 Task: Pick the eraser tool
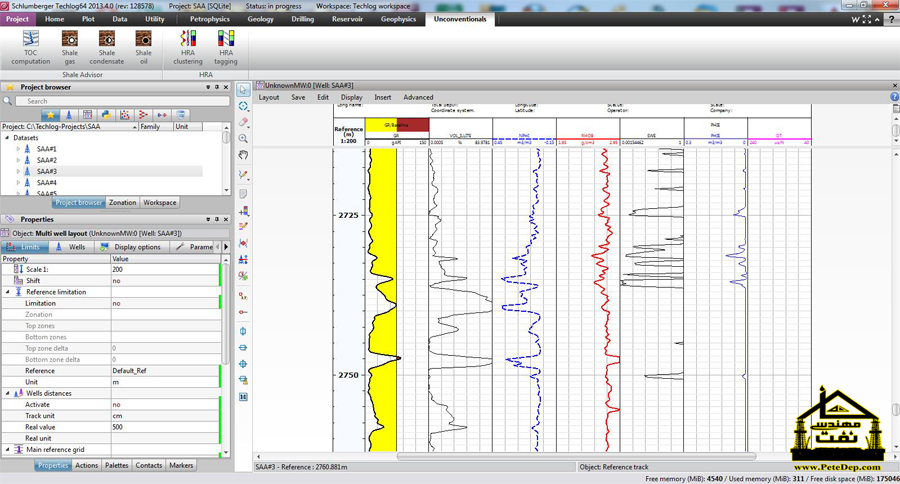click(243, 122)
